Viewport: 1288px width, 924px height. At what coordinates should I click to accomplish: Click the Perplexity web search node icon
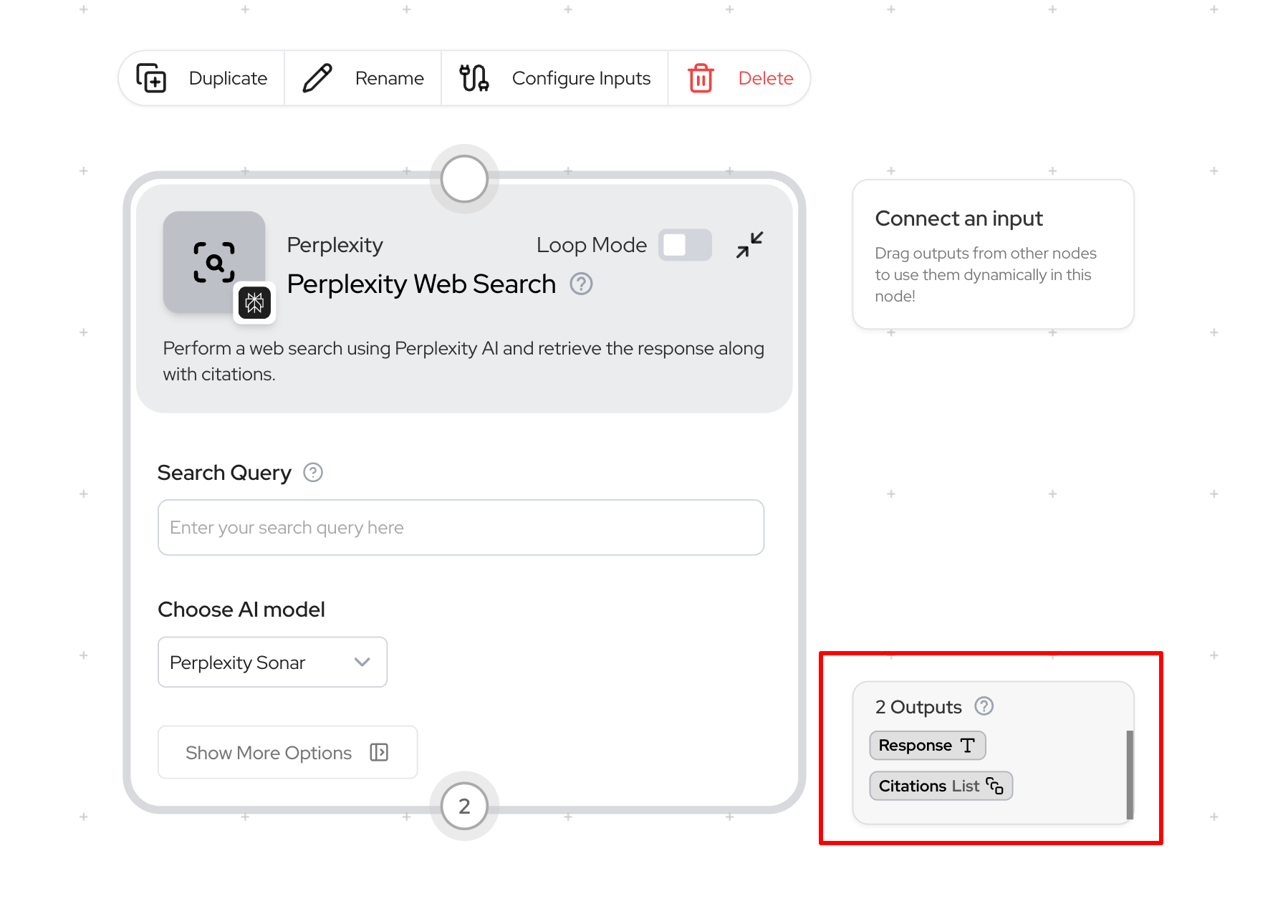[x=214, y=262]
